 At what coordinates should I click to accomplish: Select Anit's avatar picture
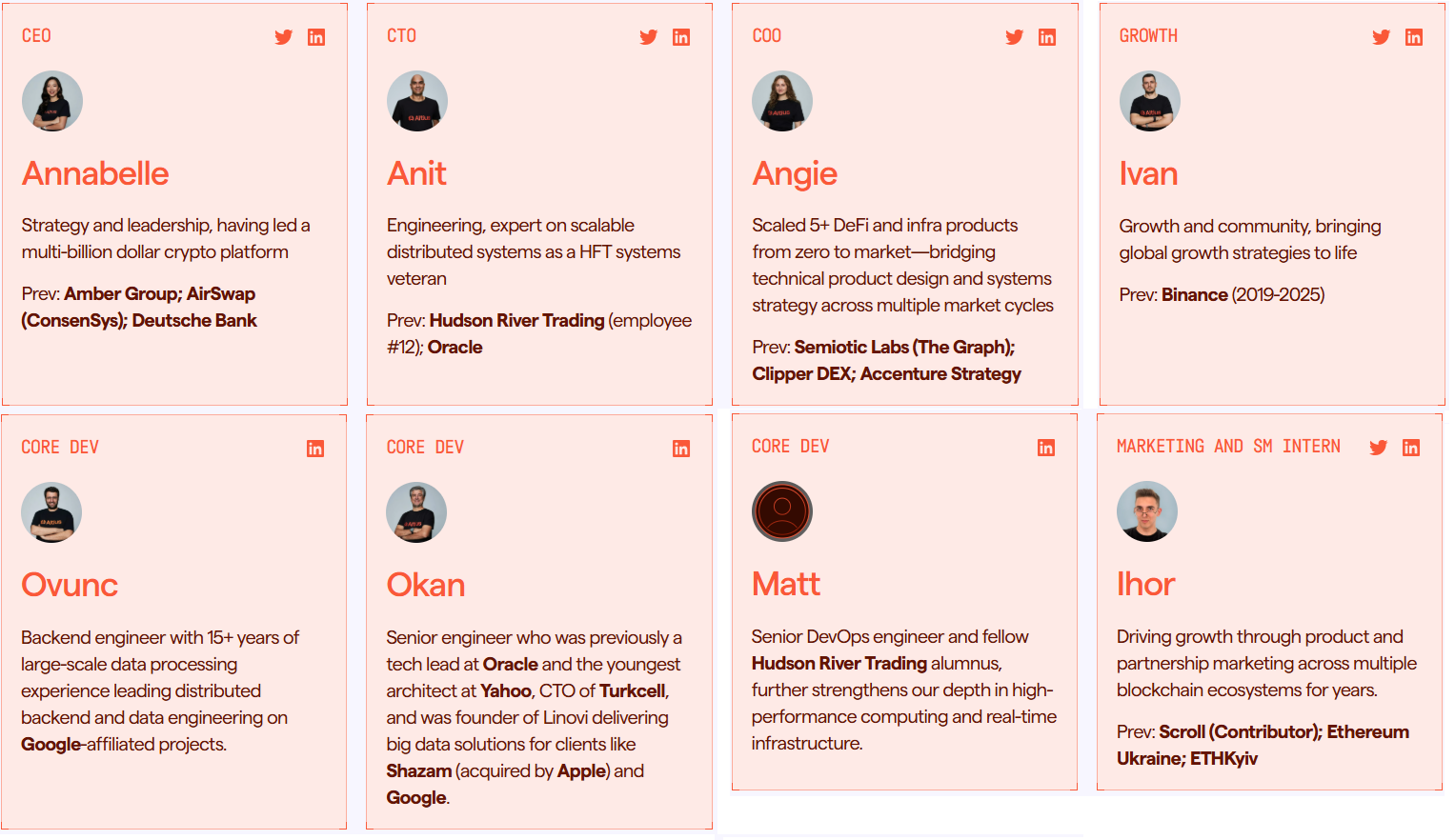point(417,101)
